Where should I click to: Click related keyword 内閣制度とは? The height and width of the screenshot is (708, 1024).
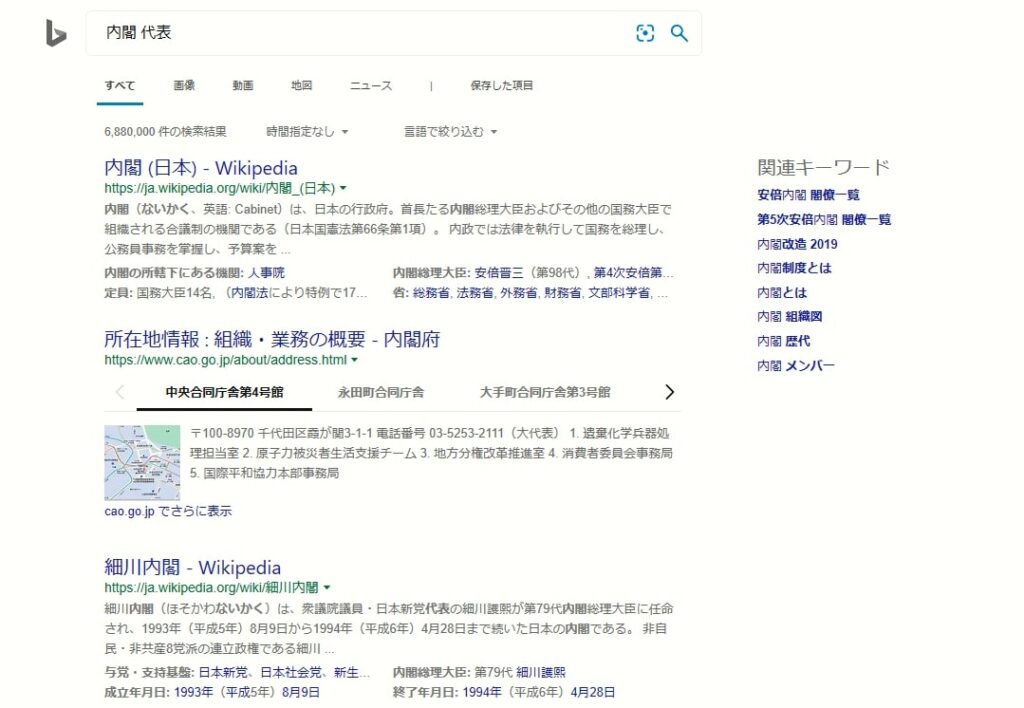point(794,268)
